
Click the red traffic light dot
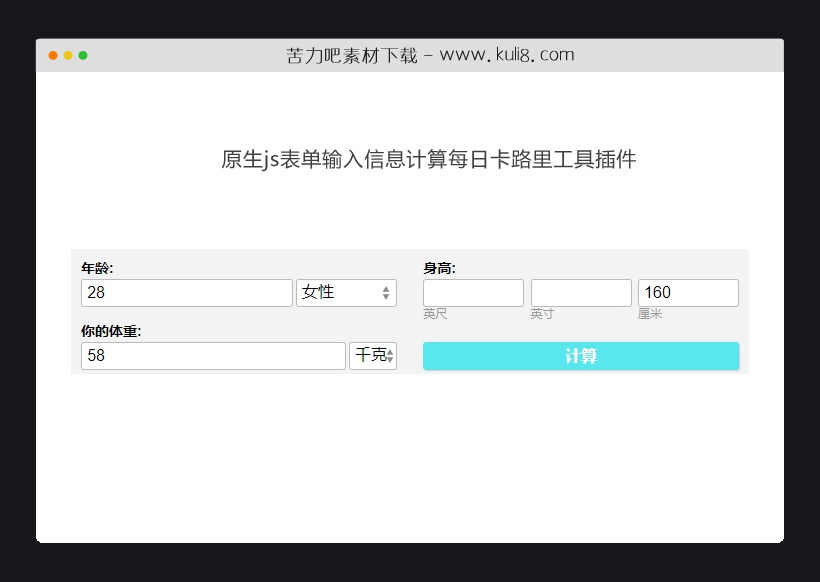click(x=51, y=56)
